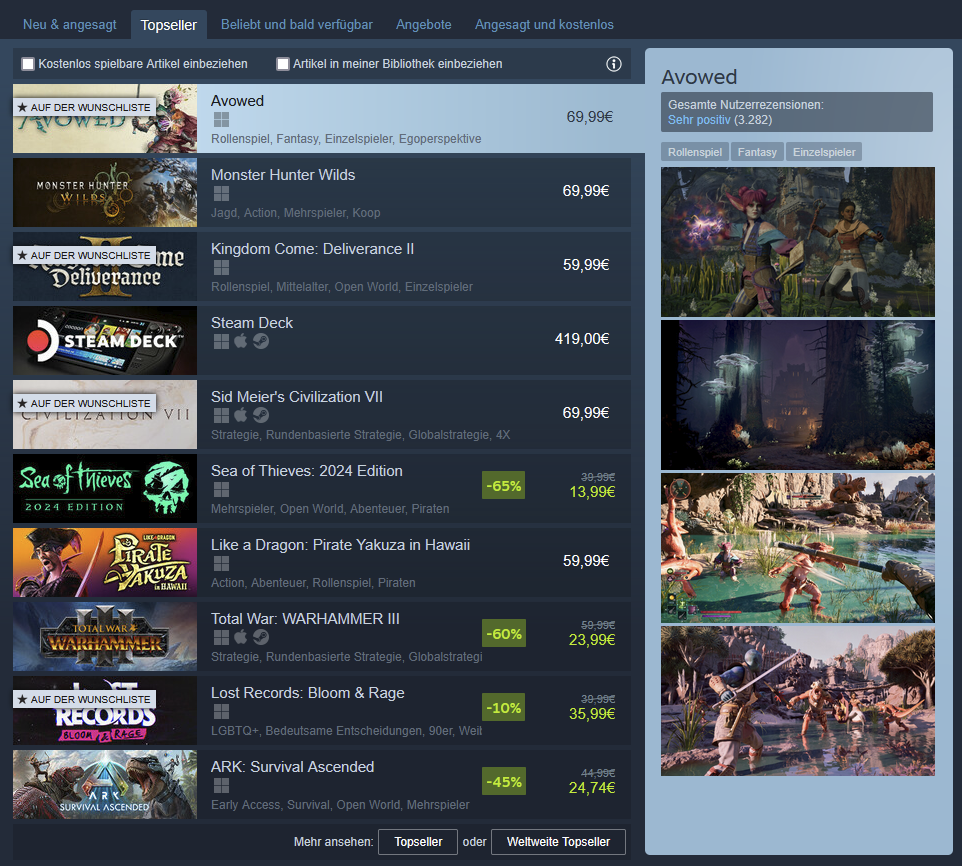Open 'Beliebt und bald verfügbar' tab
962x866 pixels.
[296, 25]
